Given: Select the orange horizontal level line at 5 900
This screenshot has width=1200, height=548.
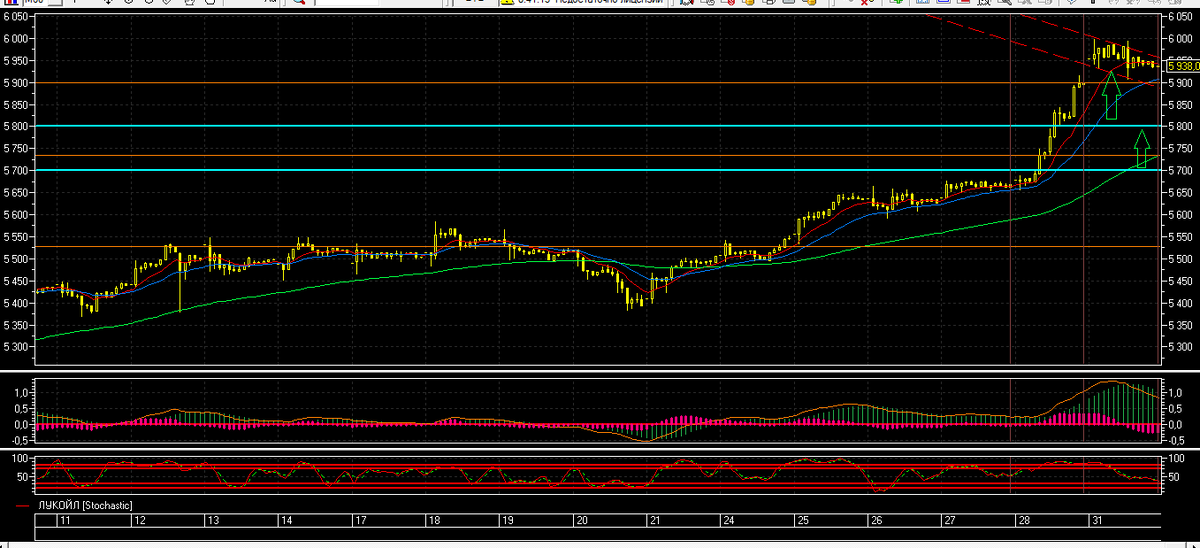Looking at the screenshot, I should pos(598,82).
